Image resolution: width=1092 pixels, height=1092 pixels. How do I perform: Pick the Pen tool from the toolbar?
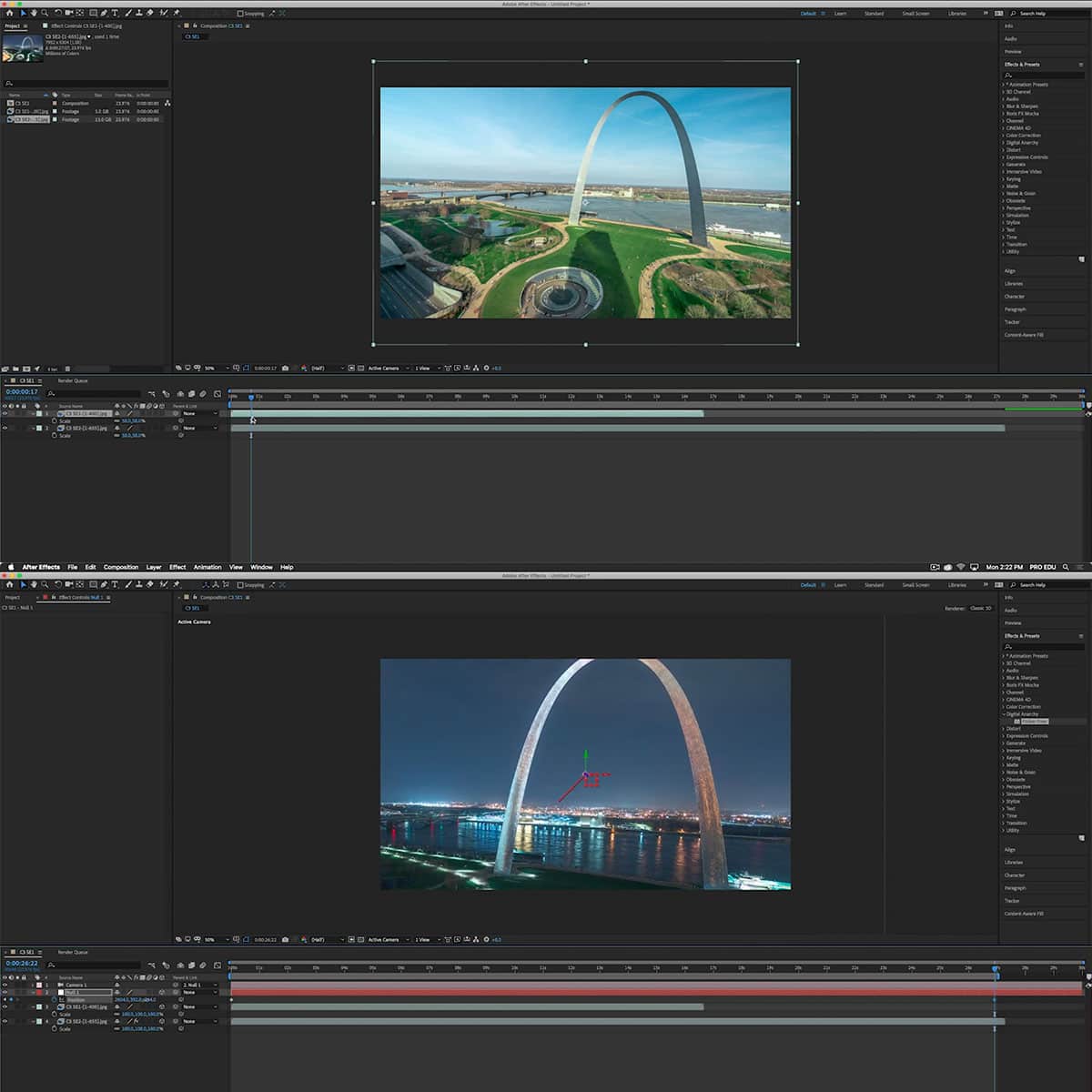pyautogui.click(x=104, y=13)
